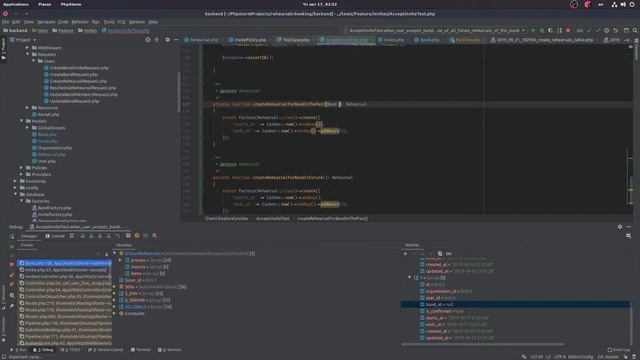
Task: Open the TODO tool window button
Action: point(71,350)
